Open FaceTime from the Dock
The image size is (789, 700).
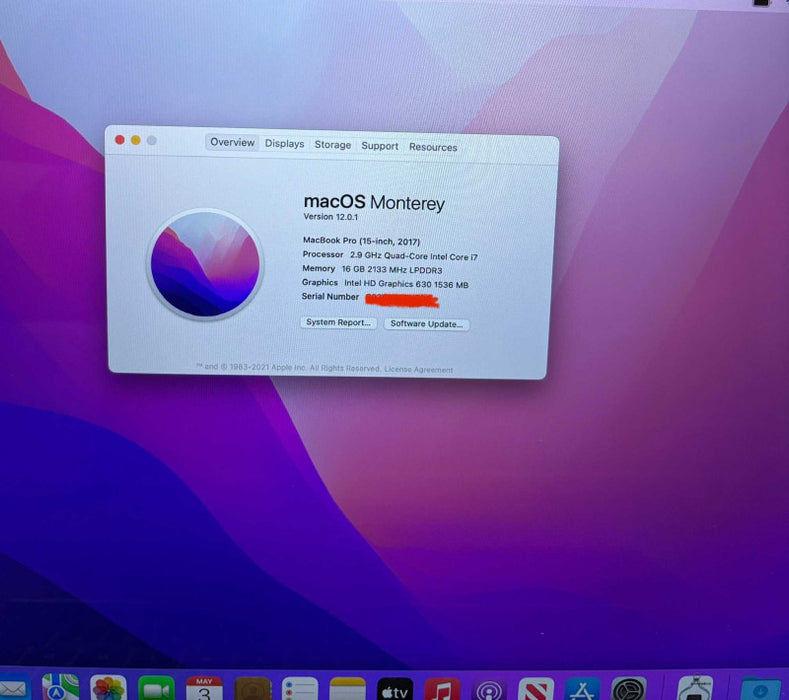tap(156, 688)
